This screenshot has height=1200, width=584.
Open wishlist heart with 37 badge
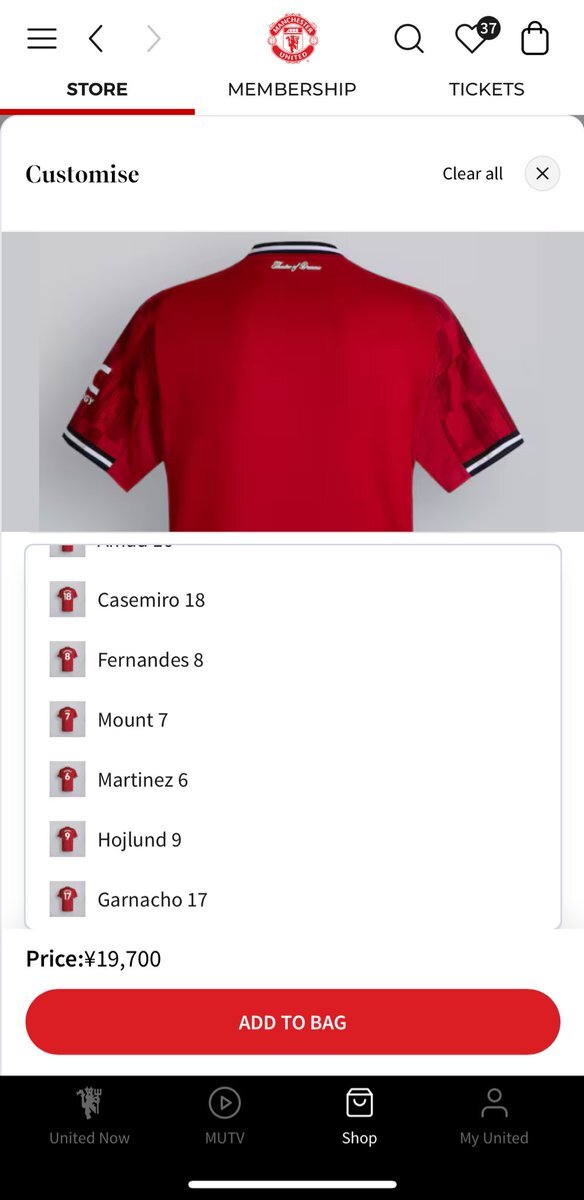click(476, 37)
